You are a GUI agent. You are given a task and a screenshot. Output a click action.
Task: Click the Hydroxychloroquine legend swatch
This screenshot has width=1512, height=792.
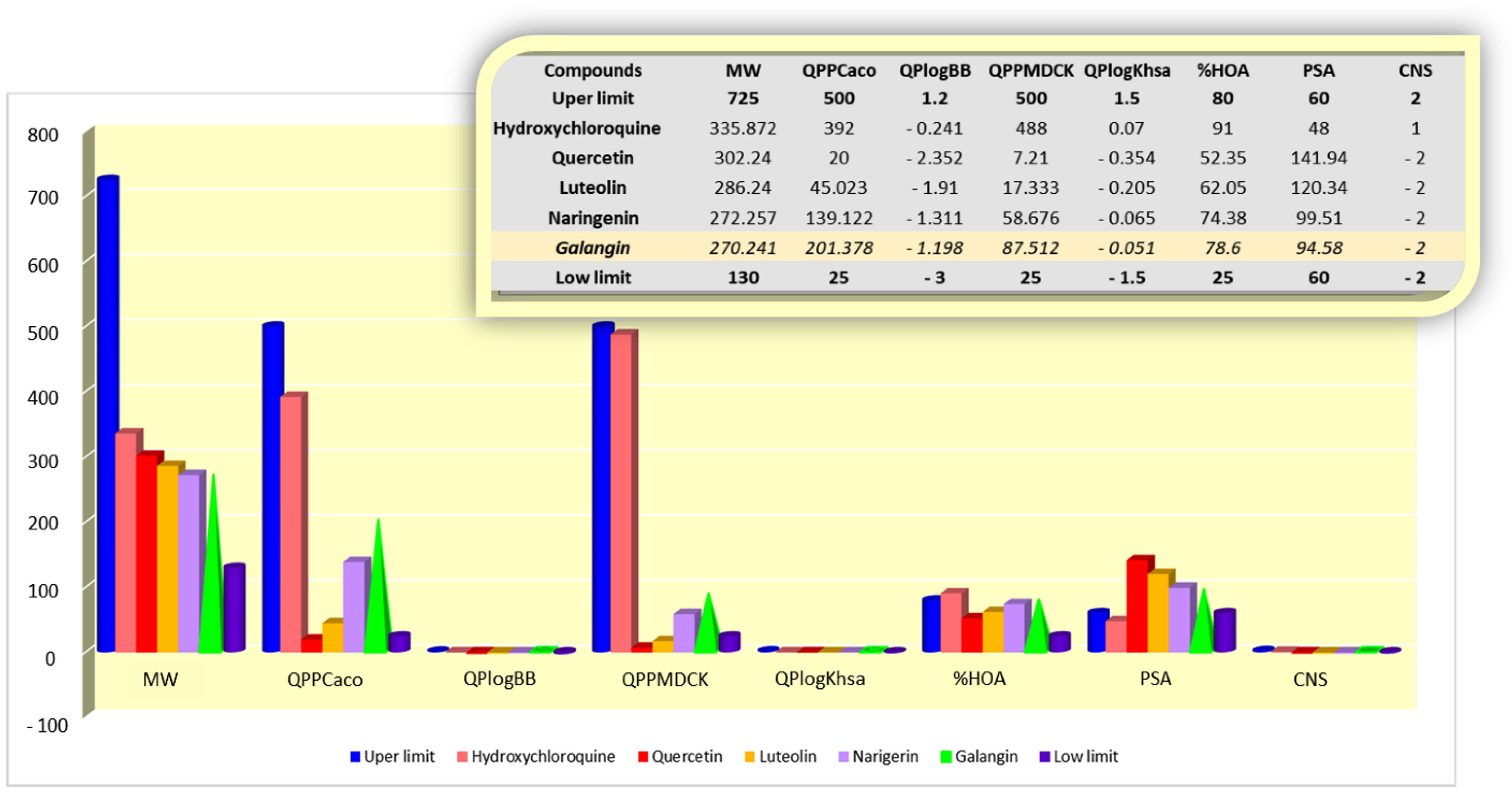[x=462, y=757]
